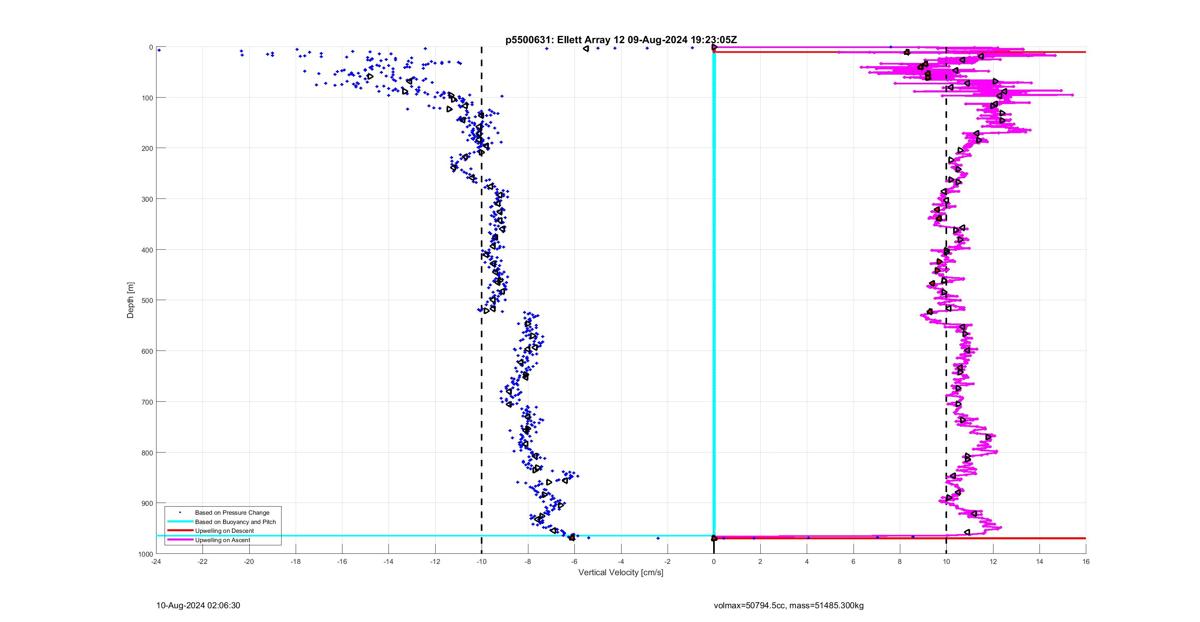This screenshot has height=622, width=1200.
Task: Click the '900' depth tick label
Action: tap(146, 503)
